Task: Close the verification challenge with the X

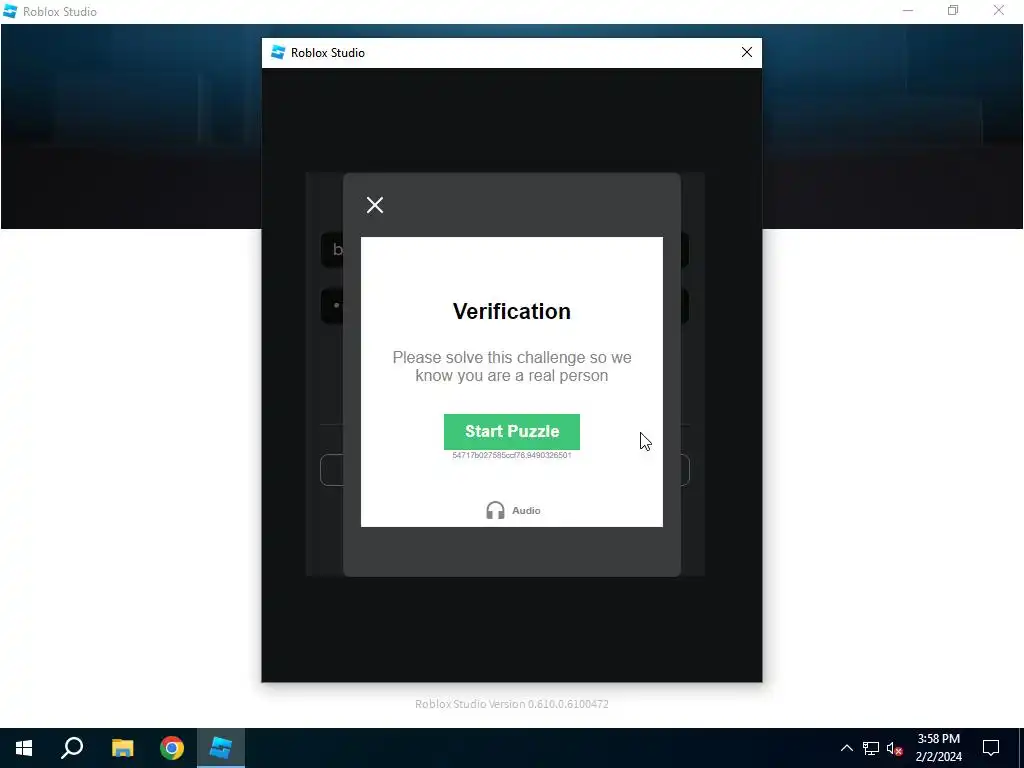Action: (x=375, y=205)
